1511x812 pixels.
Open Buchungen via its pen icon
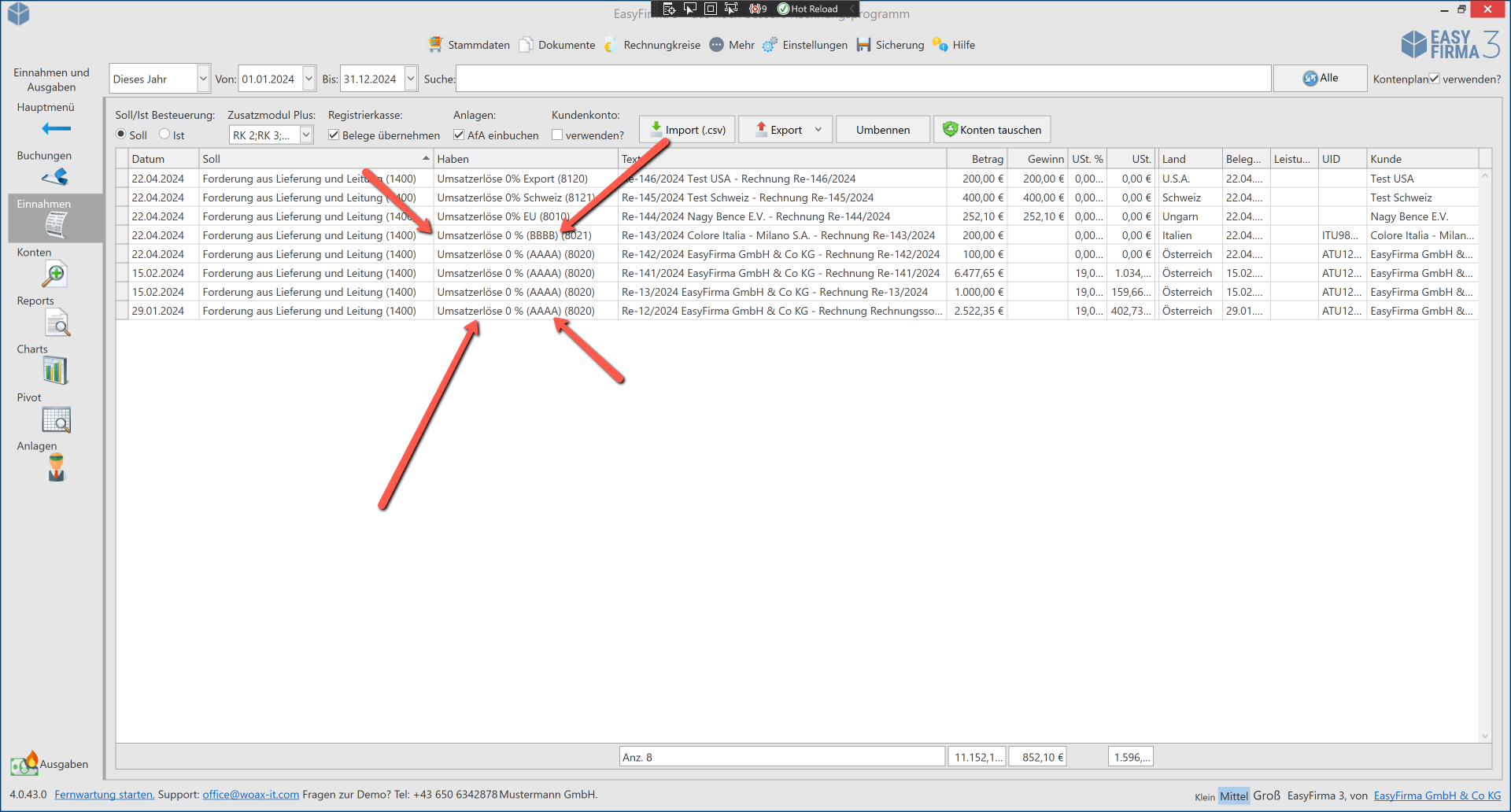[x=55, y=176]
